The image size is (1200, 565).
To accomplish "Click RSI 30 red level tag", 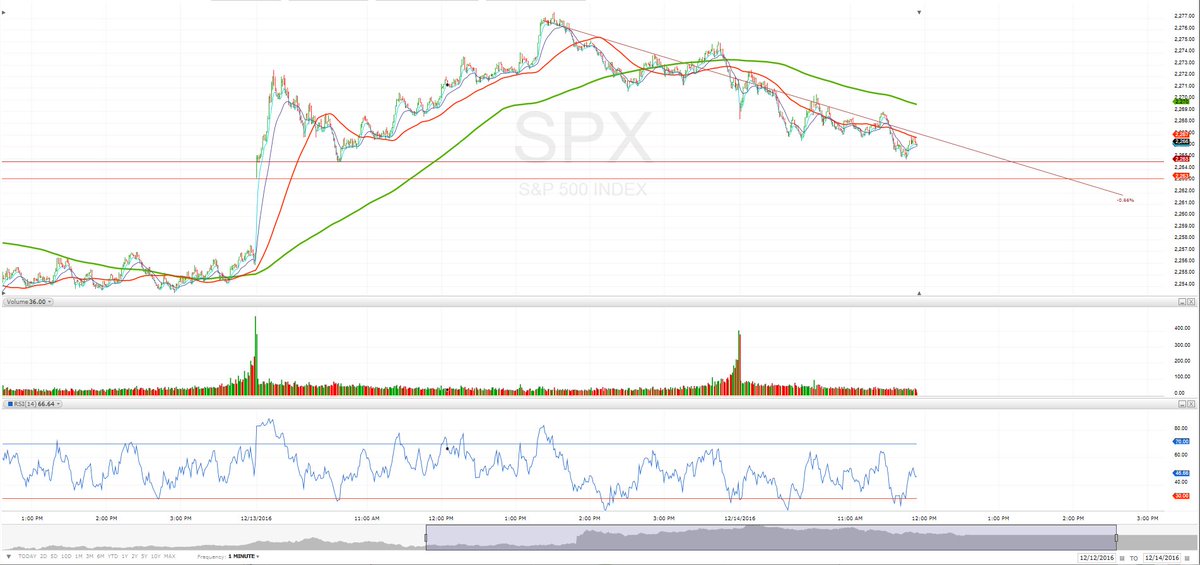I will coord(1180,496).
